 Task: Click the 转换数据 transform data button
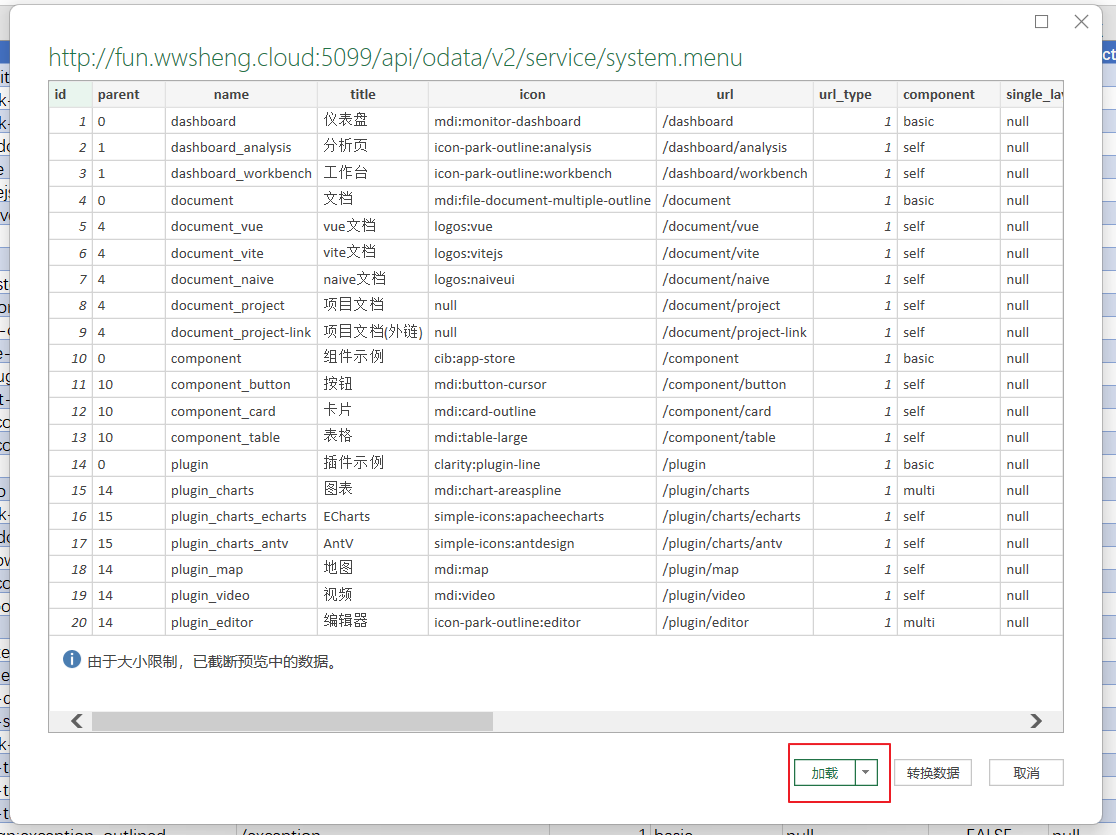pyautogui.click(x=932, y=773)
